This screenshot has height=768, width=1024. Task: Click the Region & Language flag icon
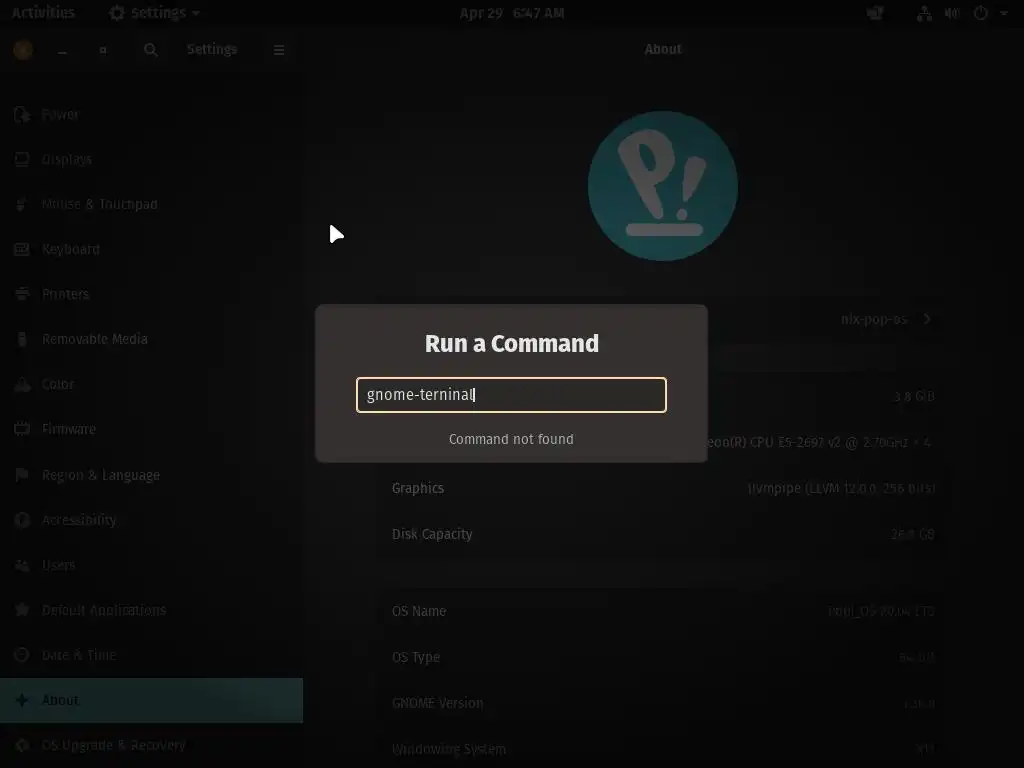pos(22,475)
